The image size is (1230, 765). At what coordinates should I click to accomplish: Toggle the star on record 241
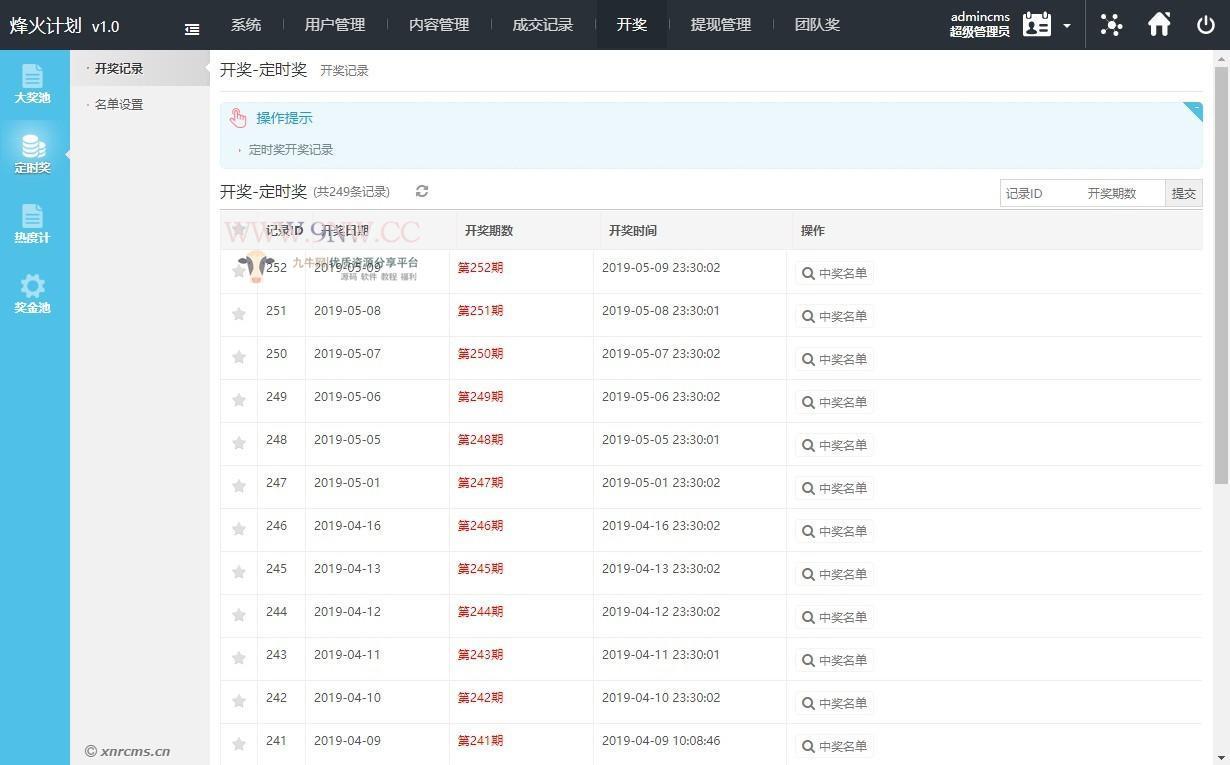click(239, 744)
